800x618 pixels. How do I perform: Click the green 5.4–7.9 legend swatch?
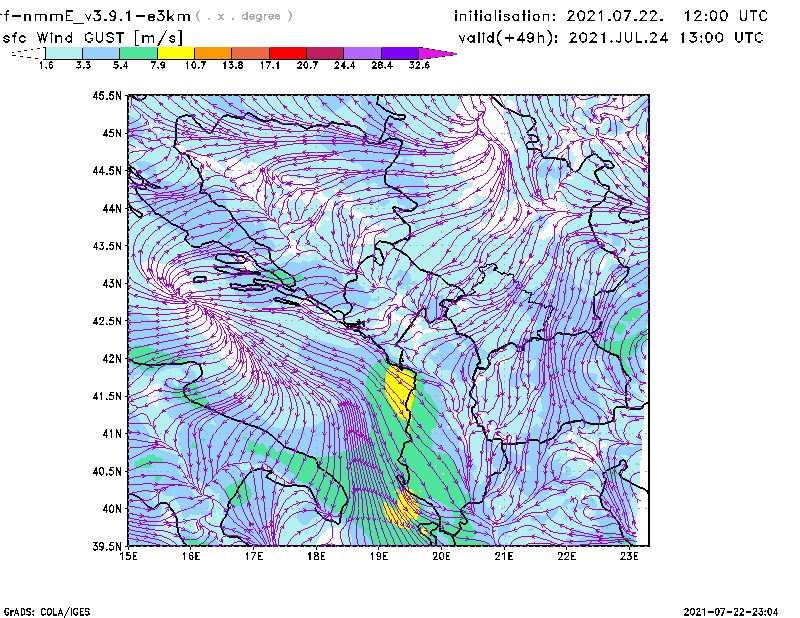(138, 53)
